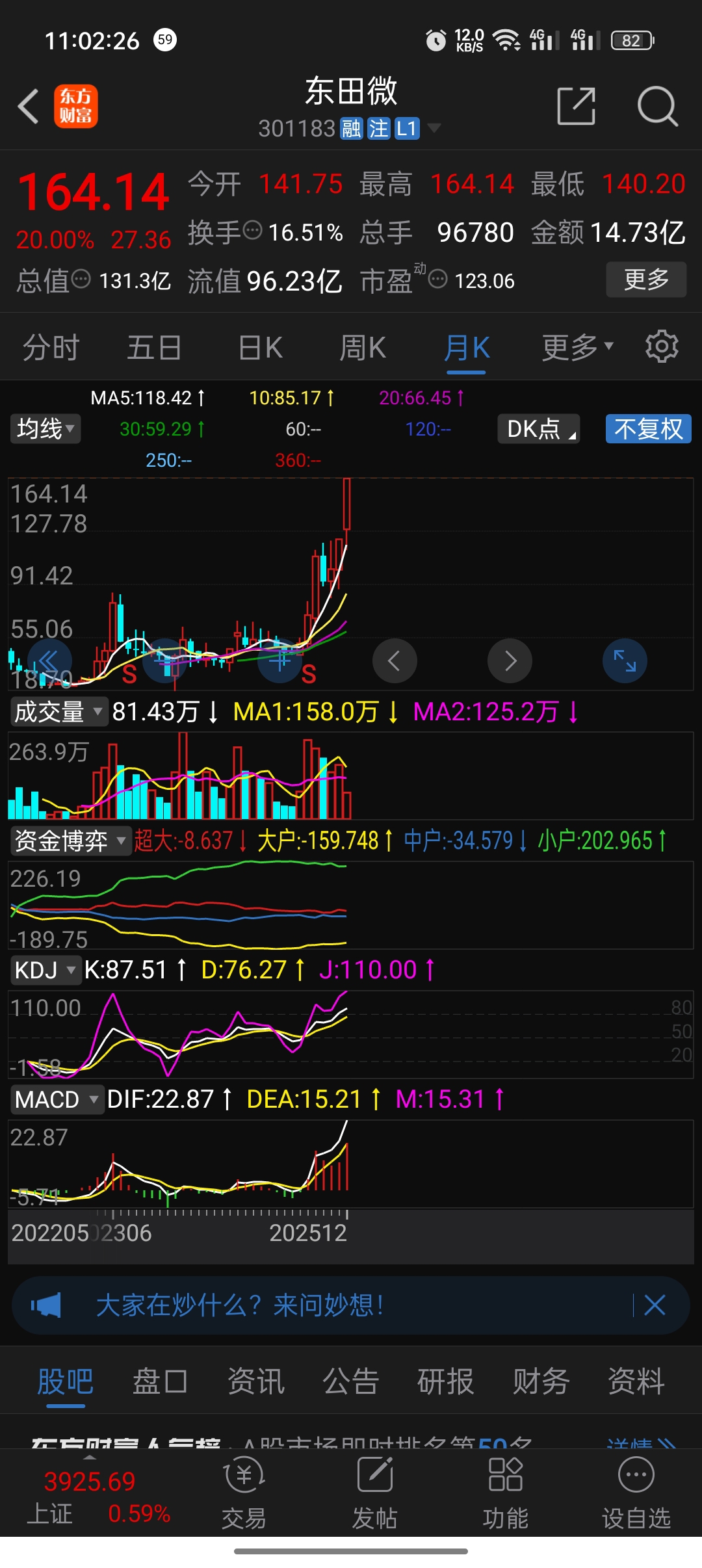Tap the MA5:118.42 value

(148, 398)
